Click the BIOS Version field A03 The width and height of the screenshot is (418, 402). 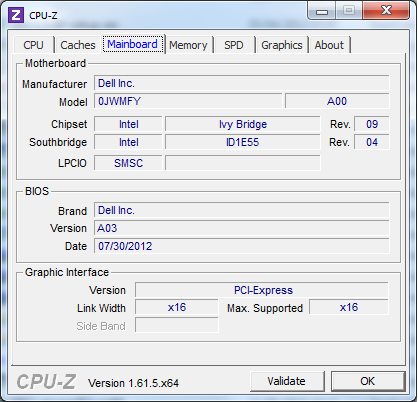tap(242, 228)
